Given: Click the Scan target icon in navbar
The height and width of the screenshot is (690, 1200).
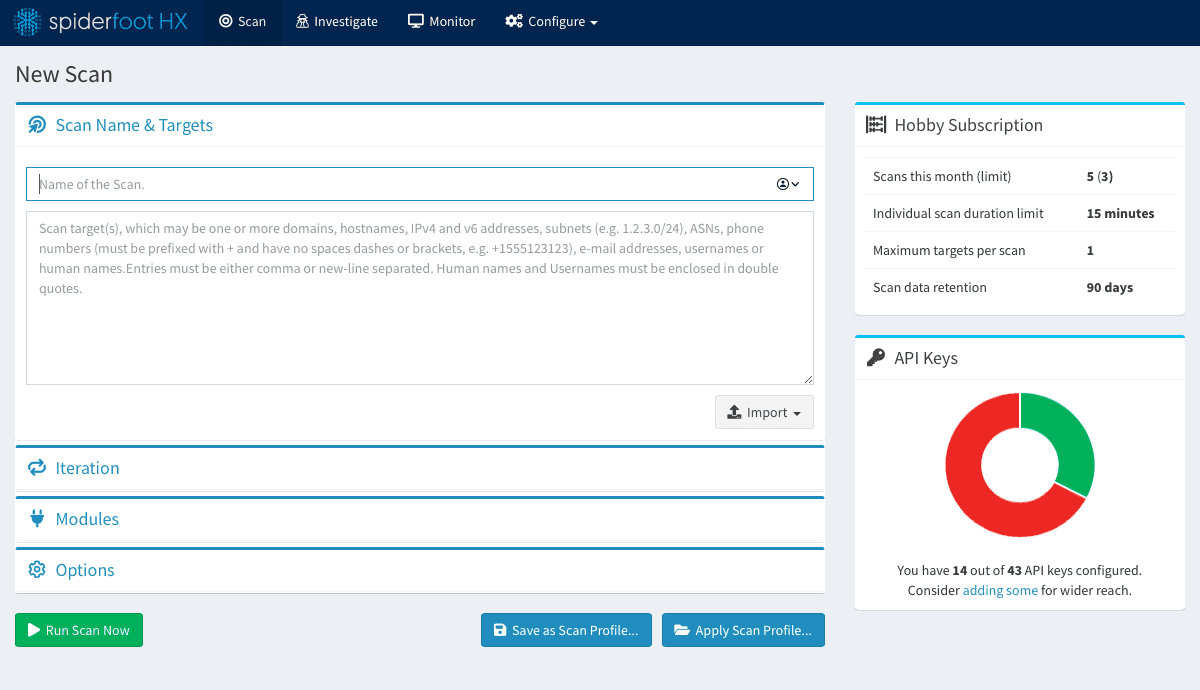Looking at the screenshot, I should pyautogui.click(x=225, y=21).
